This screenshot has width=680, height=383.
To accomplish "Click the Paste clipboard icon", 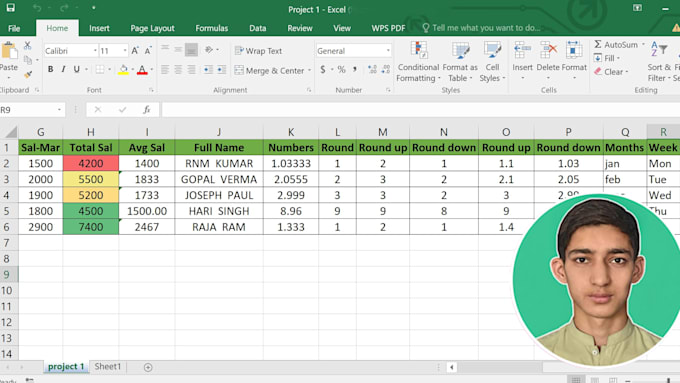I will pyautogui.click(x=9, y=51).
